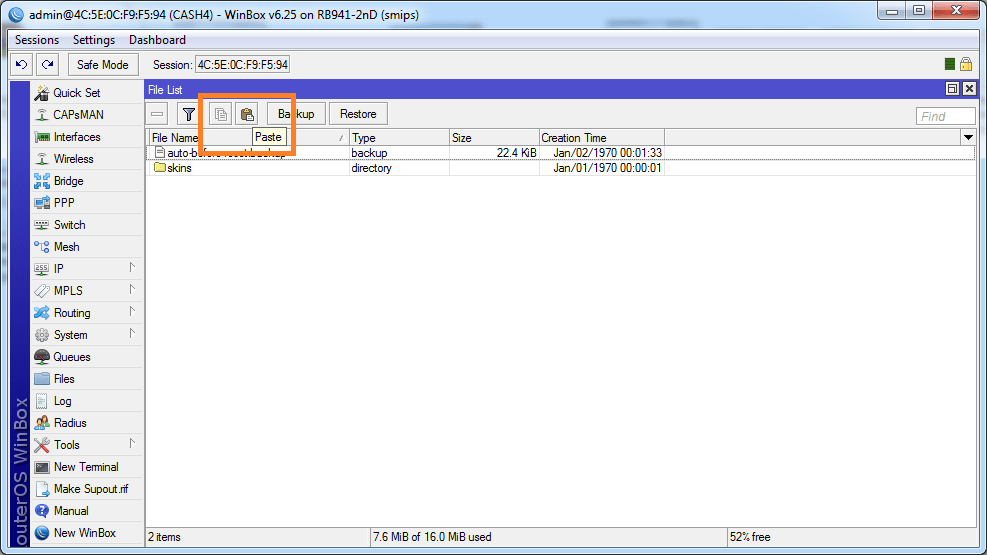Select the skins directory row

[x=179, y=168]
